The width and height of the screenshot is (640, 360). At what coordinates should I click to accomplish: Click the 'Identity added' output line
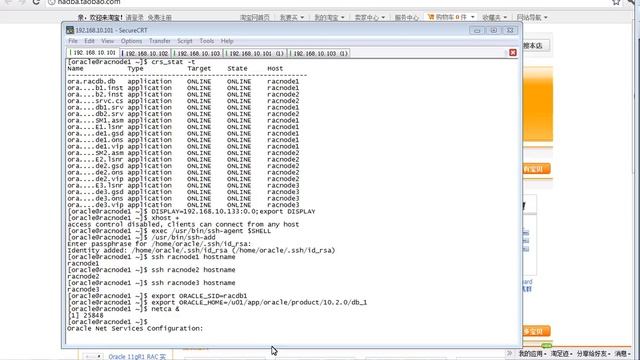(201, 250)
